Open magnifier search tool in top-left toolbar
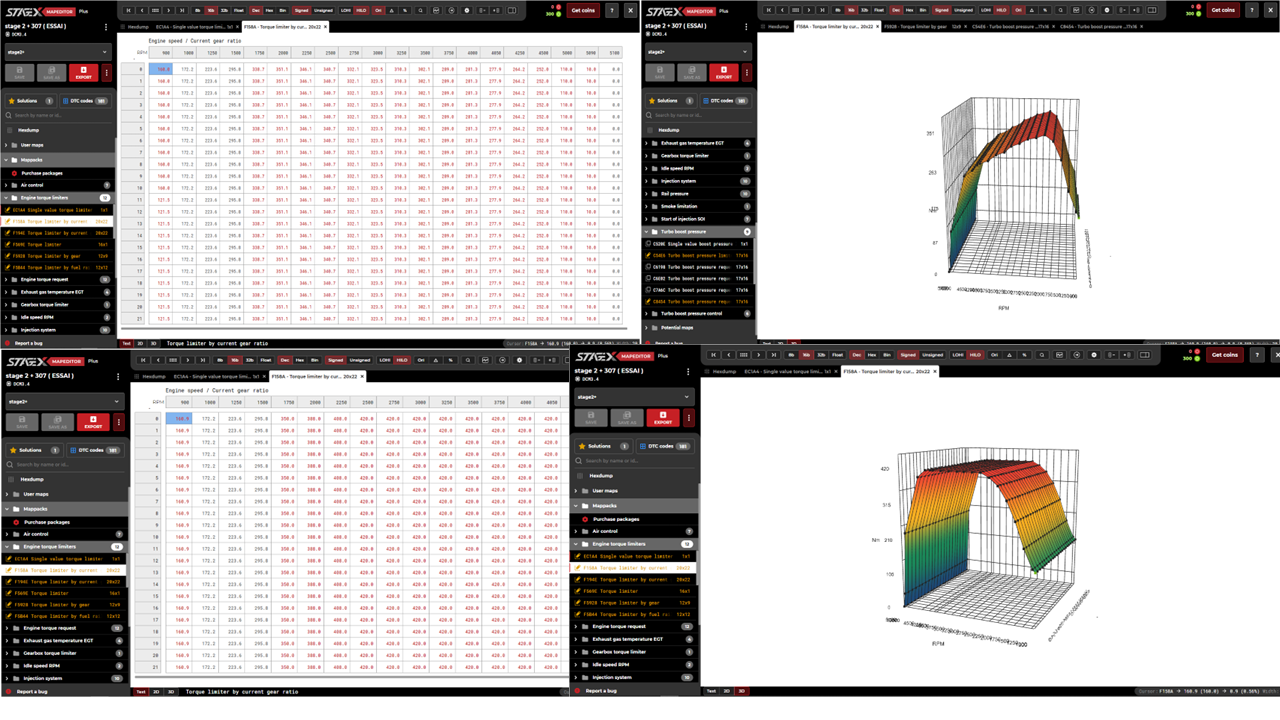Viewport: 1280px width, 720px height. pos(420,10)
